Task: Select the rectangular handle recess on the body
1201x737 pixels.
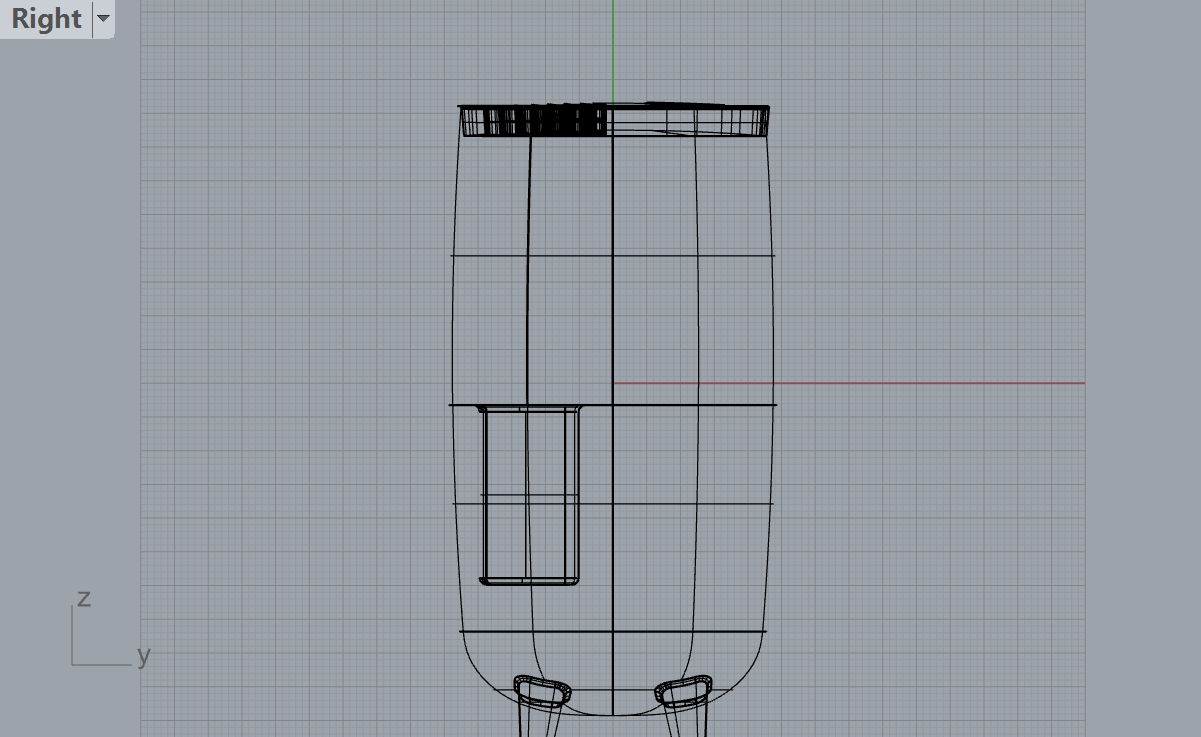Action: pyautogui.click(x=530, y=495)
